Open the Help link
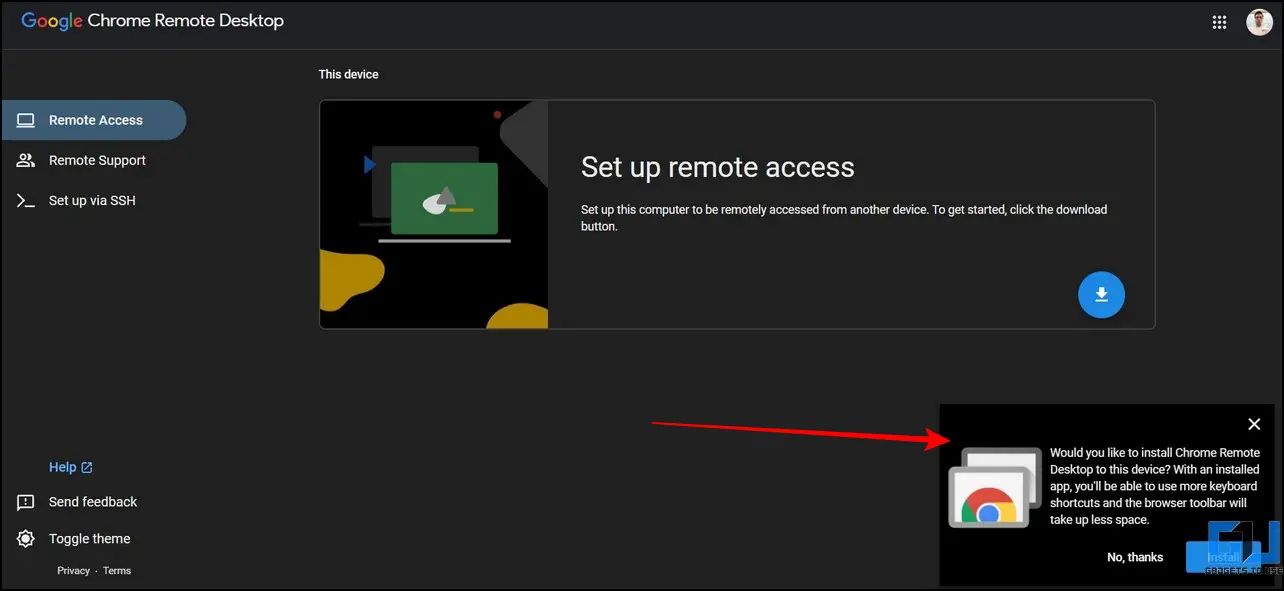1284x591 pixels. [62, 467]
